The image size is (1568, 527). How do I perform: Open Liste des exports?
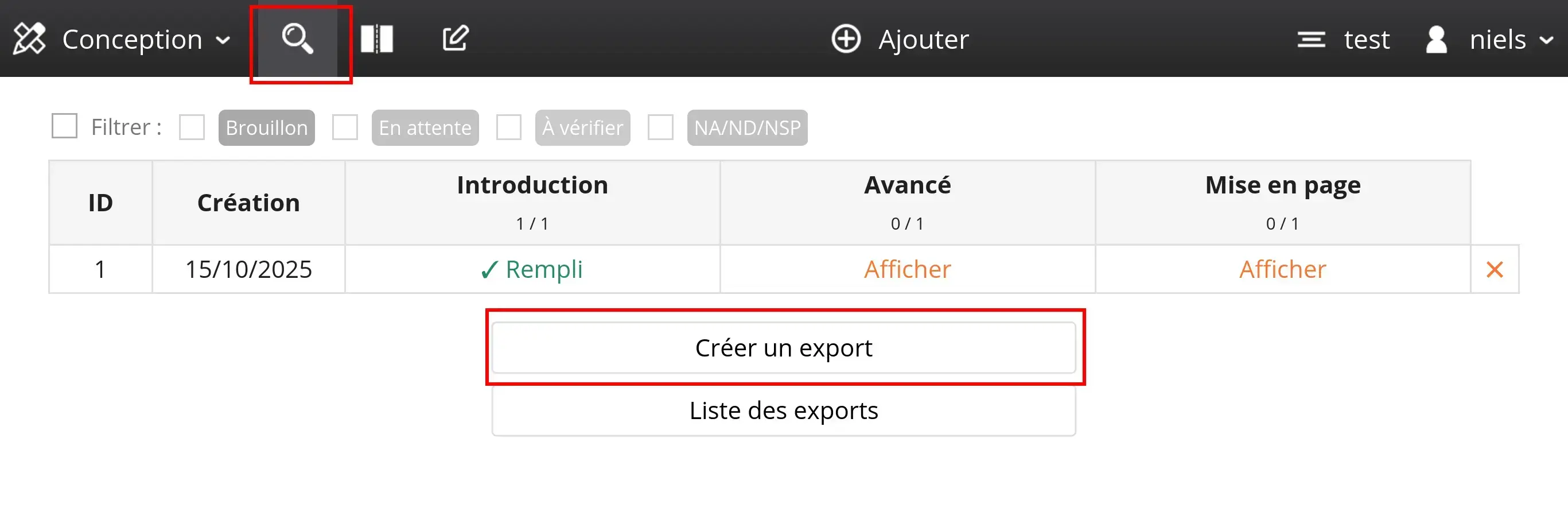tap(783, 410)
